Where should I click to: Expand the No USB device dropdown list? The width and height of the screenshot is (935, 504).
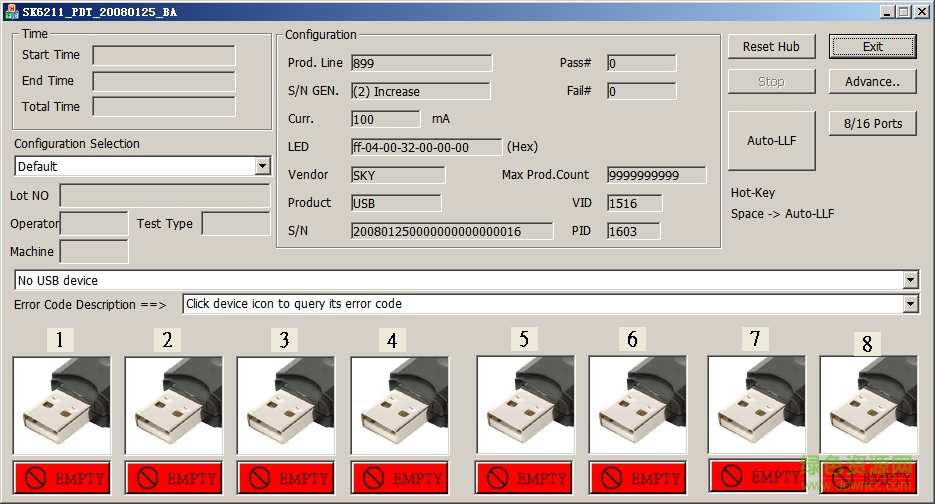[x=909, y=281]
